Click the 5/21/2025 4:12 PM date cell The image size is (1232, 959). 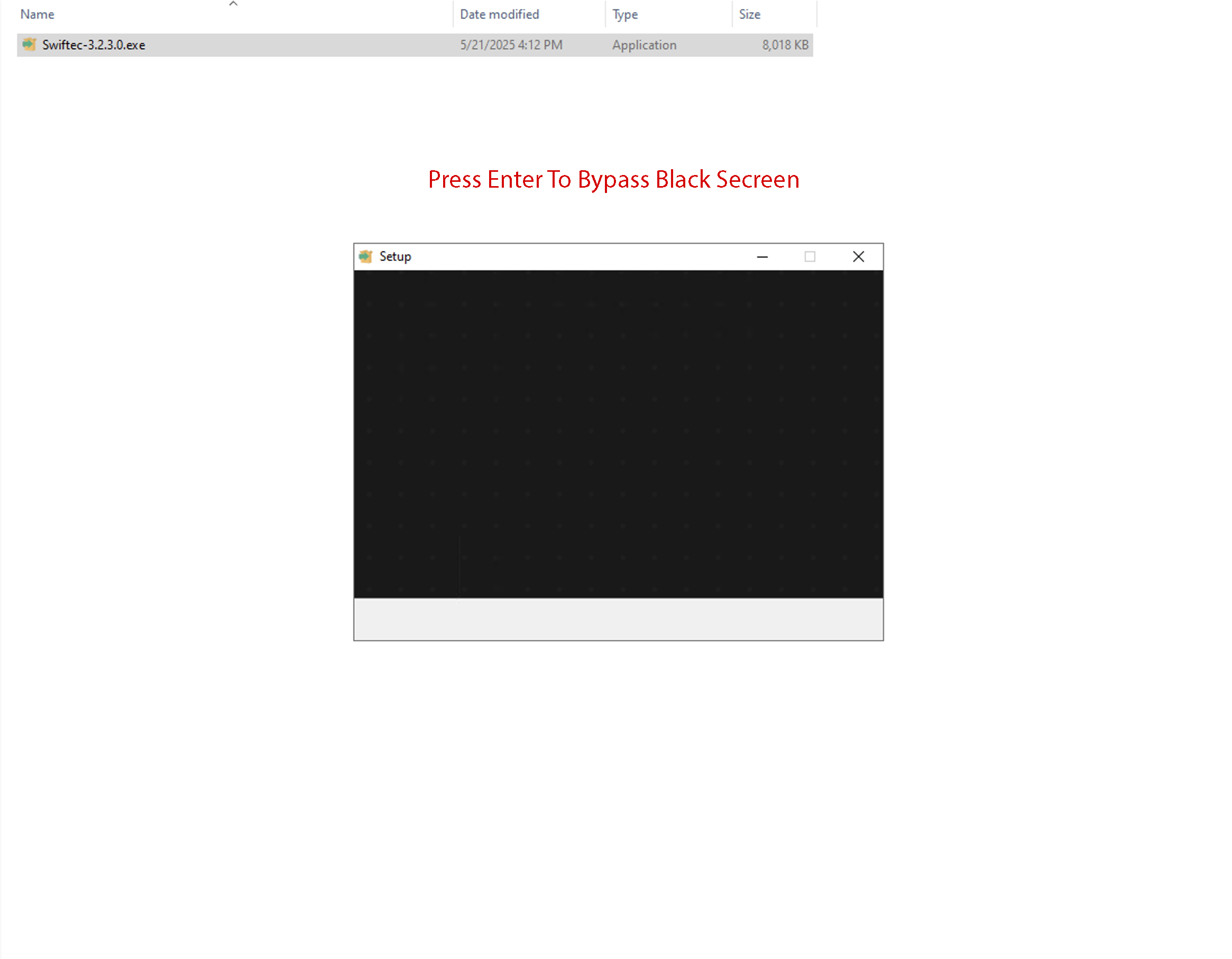[x=511, y=45]
